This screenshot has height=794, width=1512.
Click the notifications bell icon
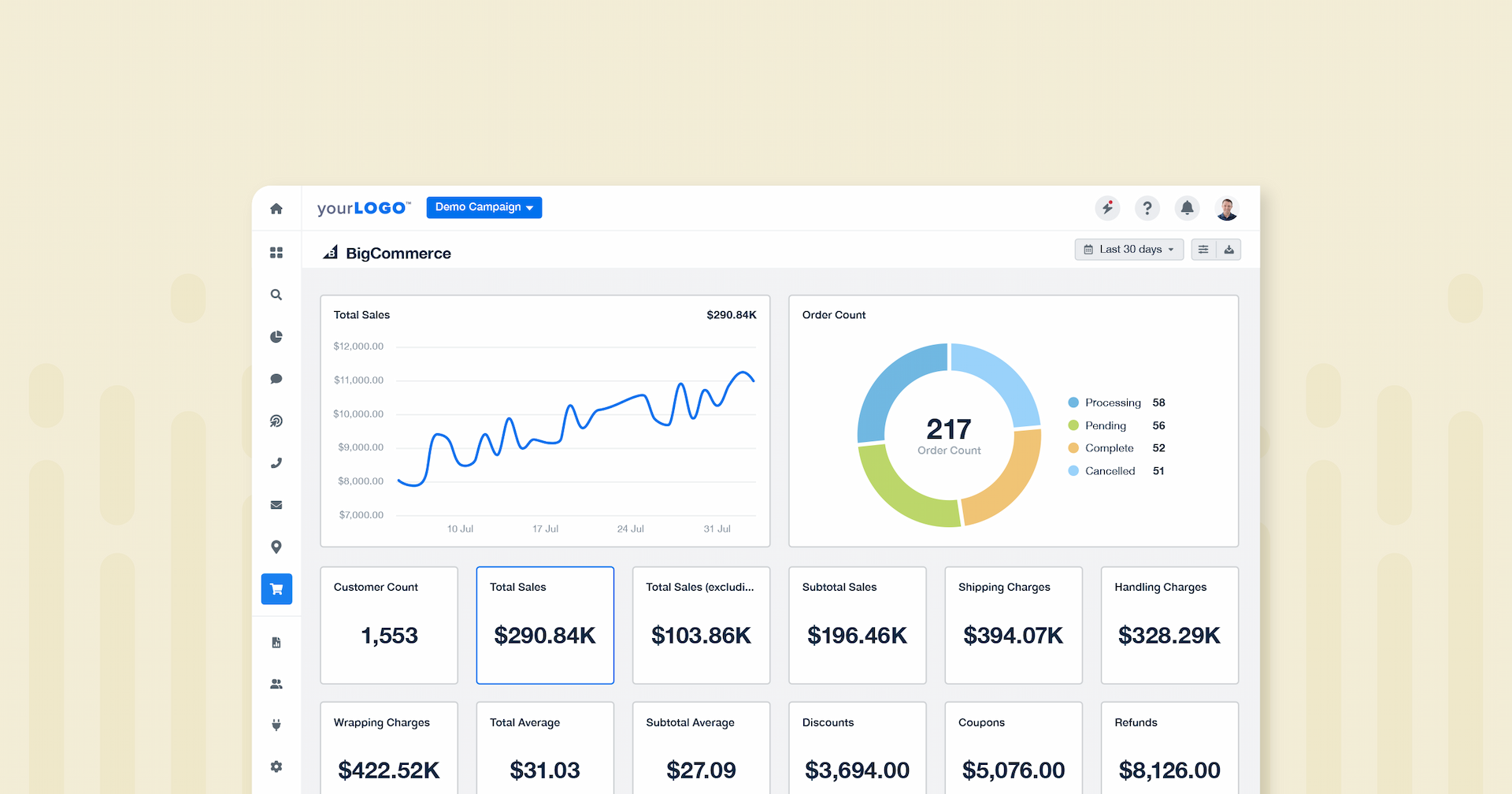coord(1187,208)
